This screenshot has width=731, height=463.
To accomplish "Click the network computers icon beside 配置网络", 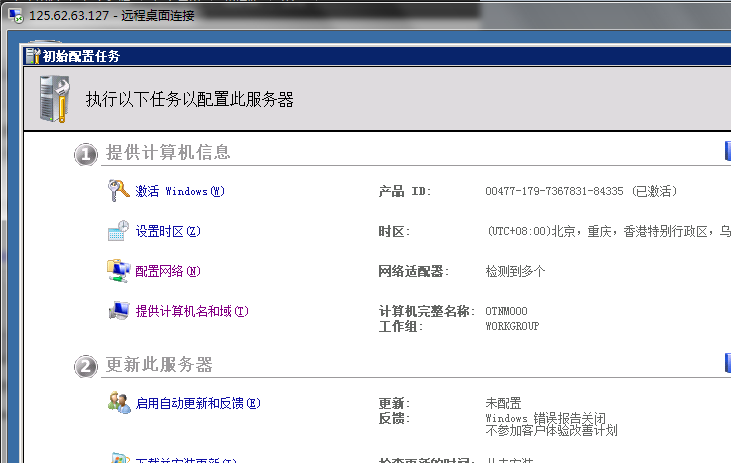I will pyautogui.click(x=118, y=270).
